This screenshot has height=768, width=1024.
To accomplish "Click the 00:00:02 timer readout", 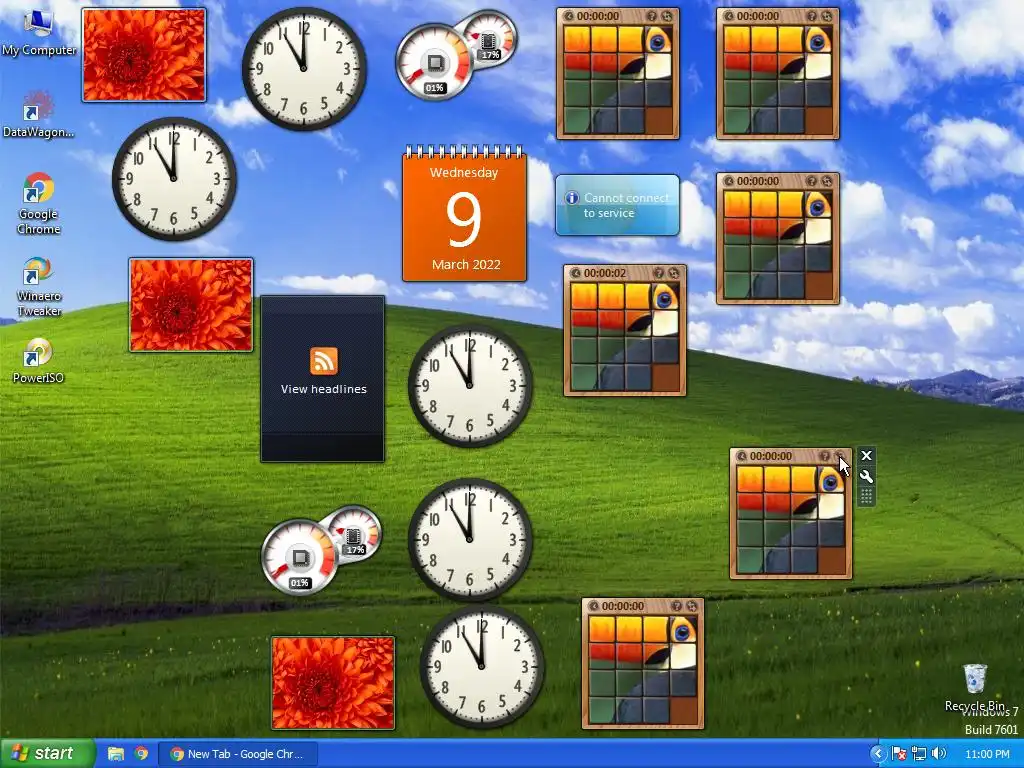I will 605,273.
